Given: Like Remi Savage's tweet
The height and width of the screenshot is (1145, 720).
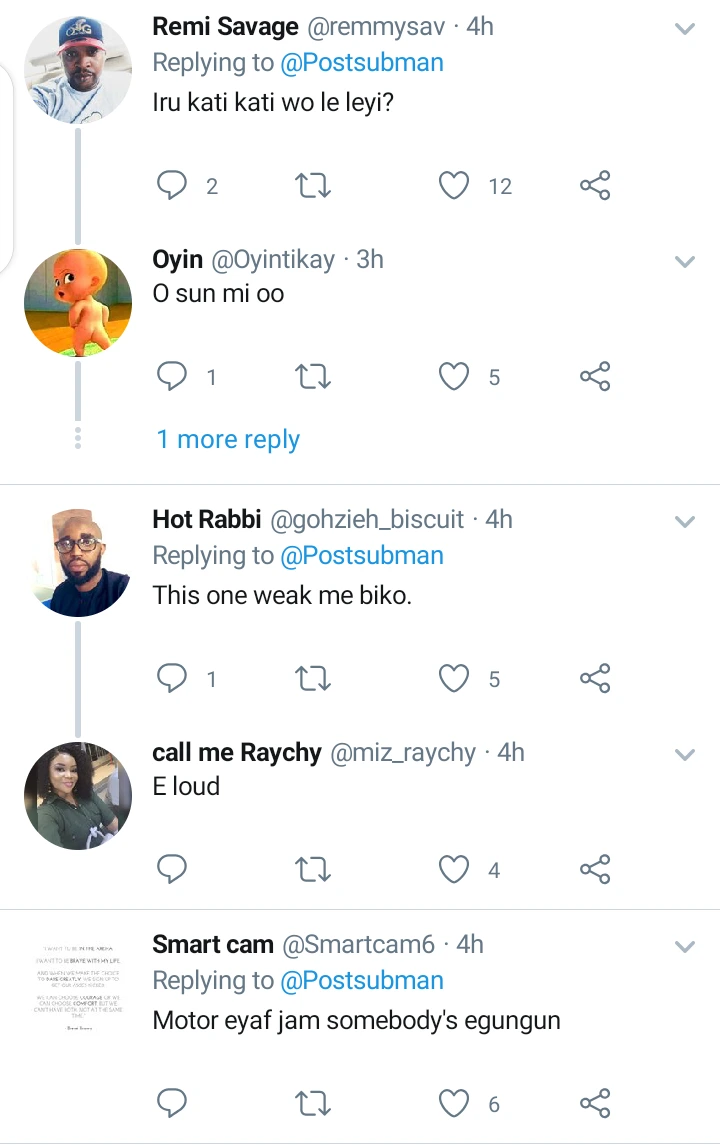Looking at the screenshot, I should point(455,185).
